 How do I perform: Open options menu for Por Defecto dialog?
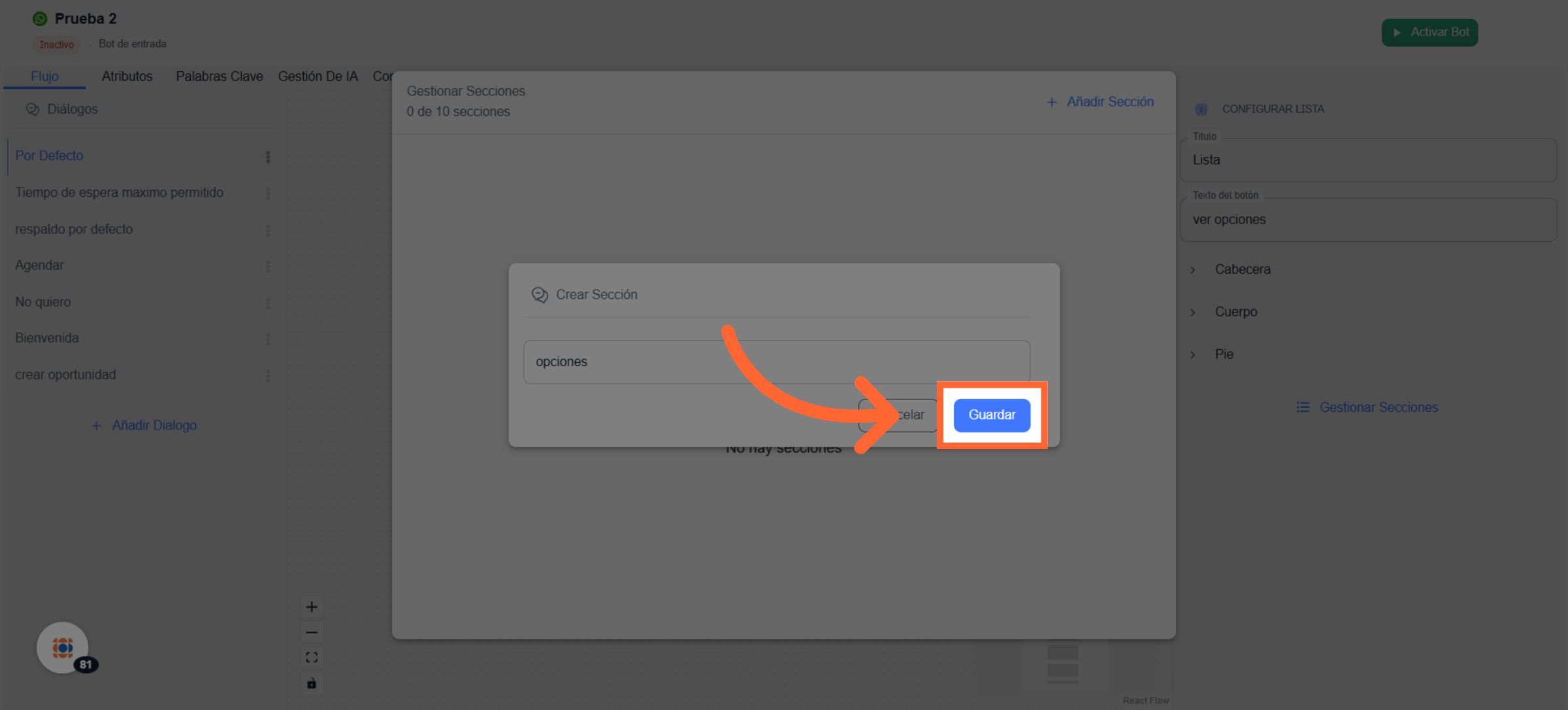click(268, 157)
